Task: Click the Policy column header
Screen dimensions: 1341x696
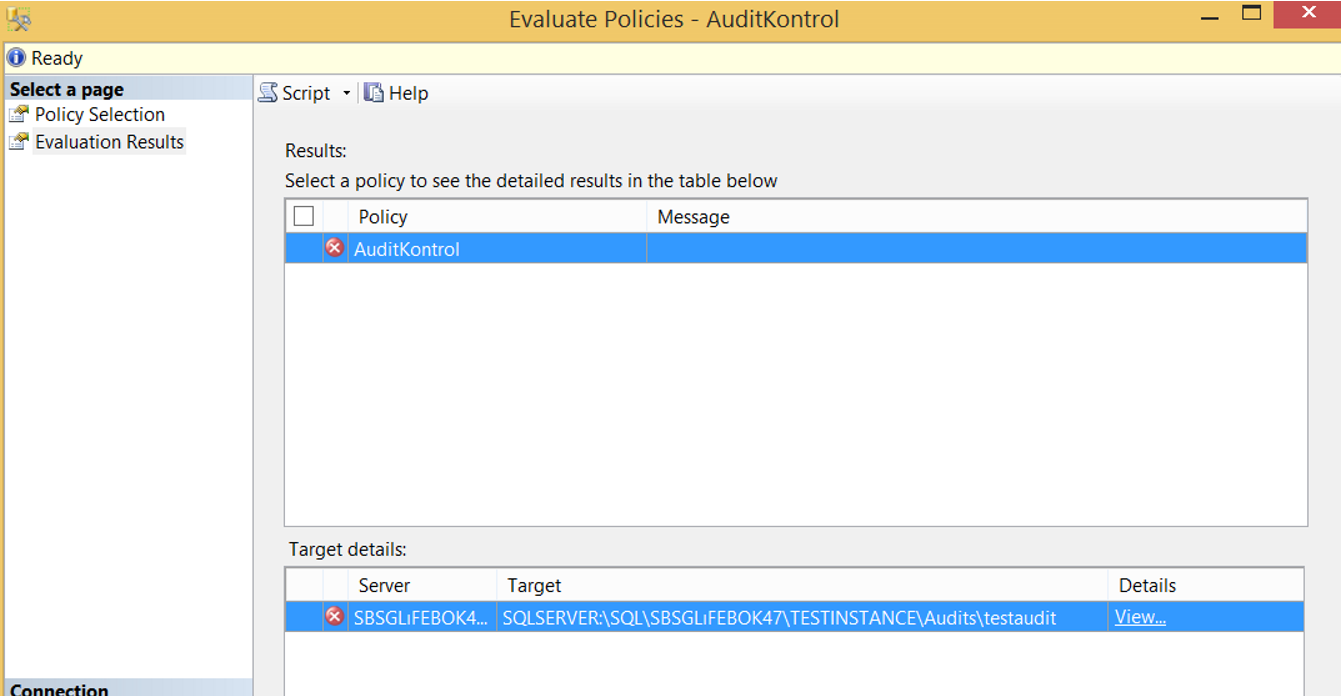Action: pyautogui.click(x=498, y=217)
